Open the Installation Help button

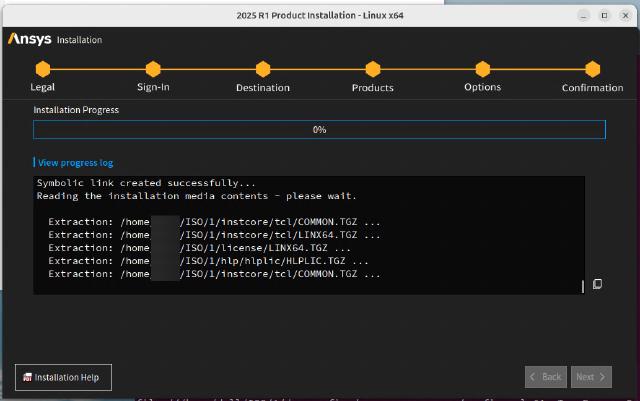(63, 377)
